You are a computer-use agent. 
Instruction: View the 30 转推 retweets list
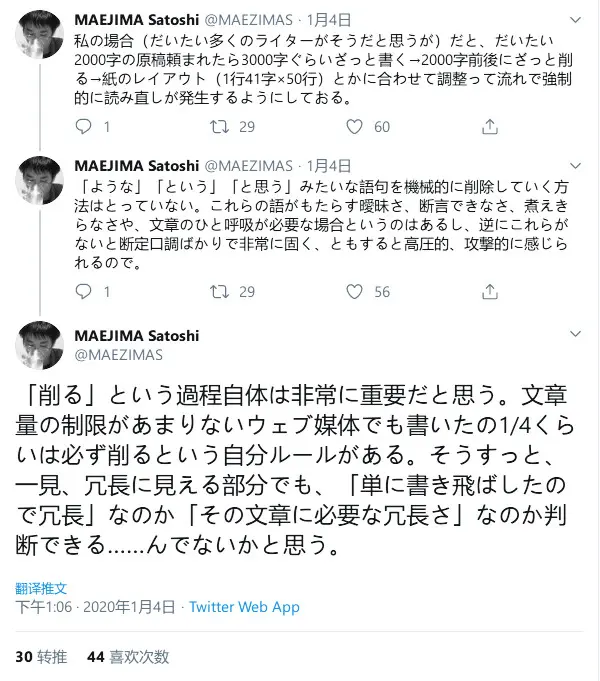[x=41, y=657]
